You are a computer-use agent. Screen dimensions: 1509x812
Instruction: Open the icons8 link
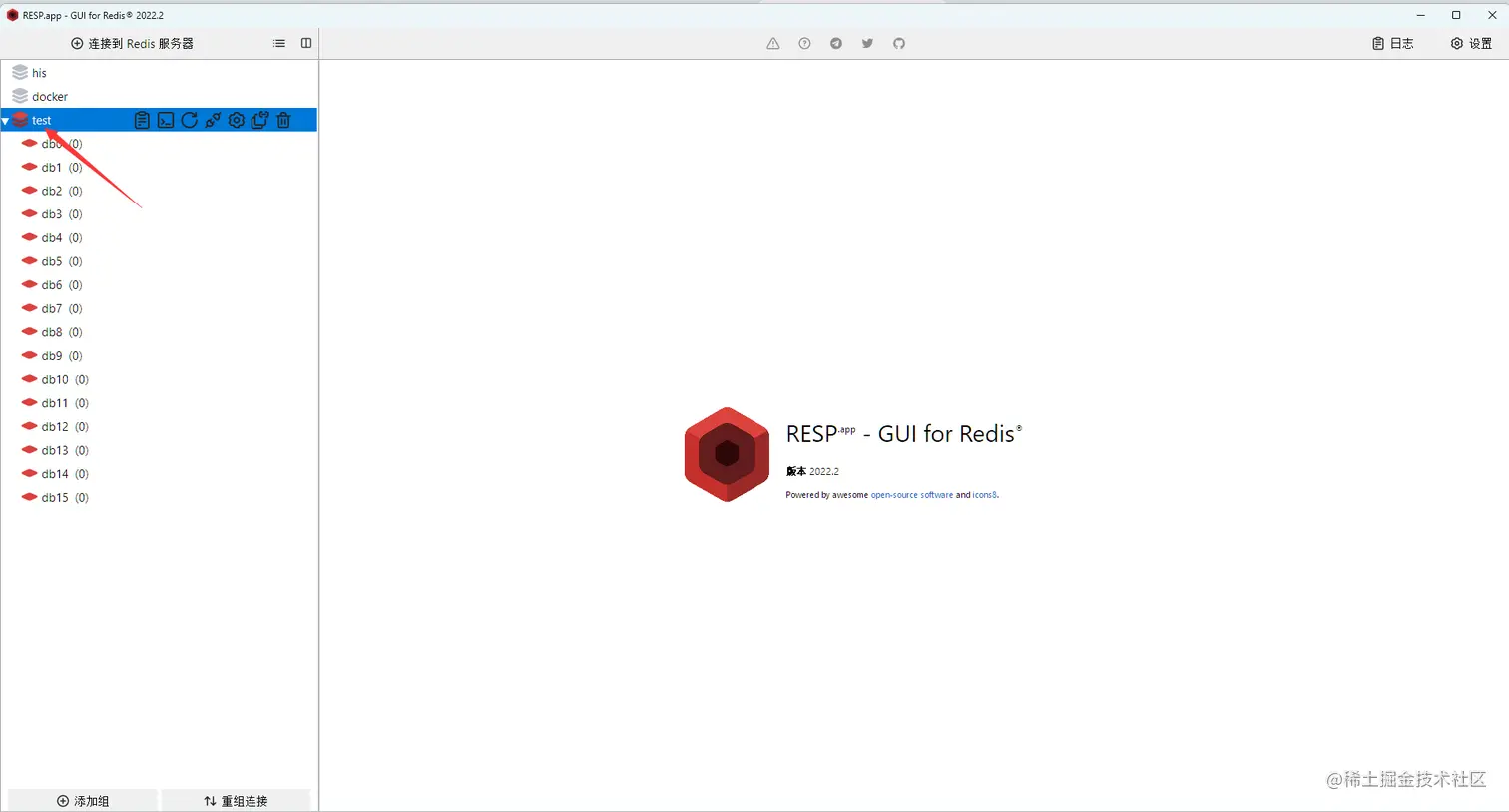coord(984,495)
